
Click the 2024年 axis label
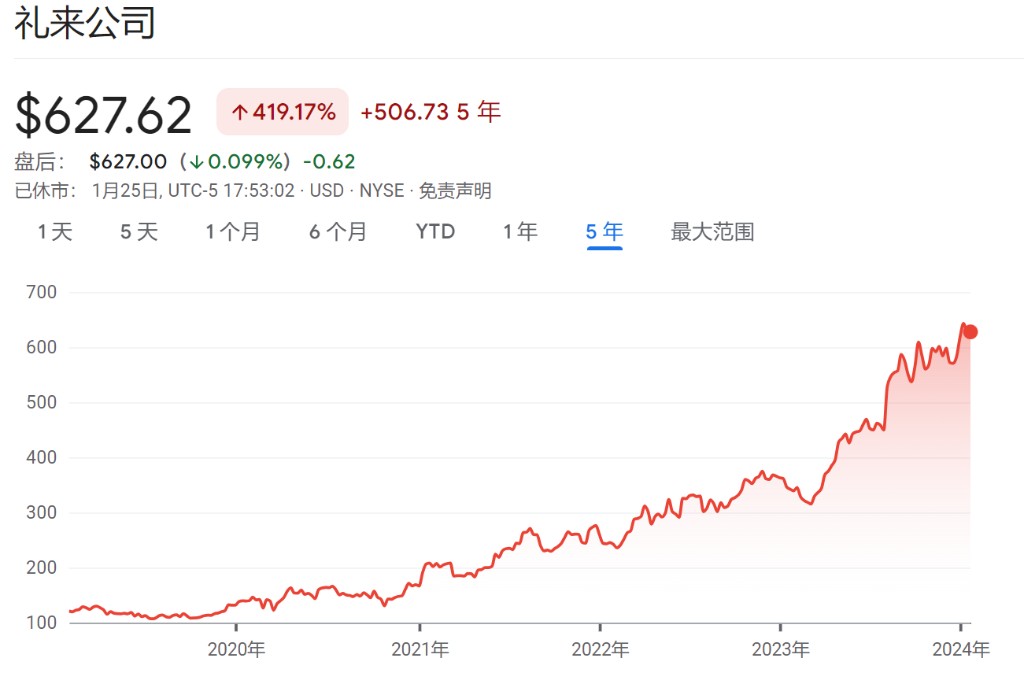click(x=961, y=649)
